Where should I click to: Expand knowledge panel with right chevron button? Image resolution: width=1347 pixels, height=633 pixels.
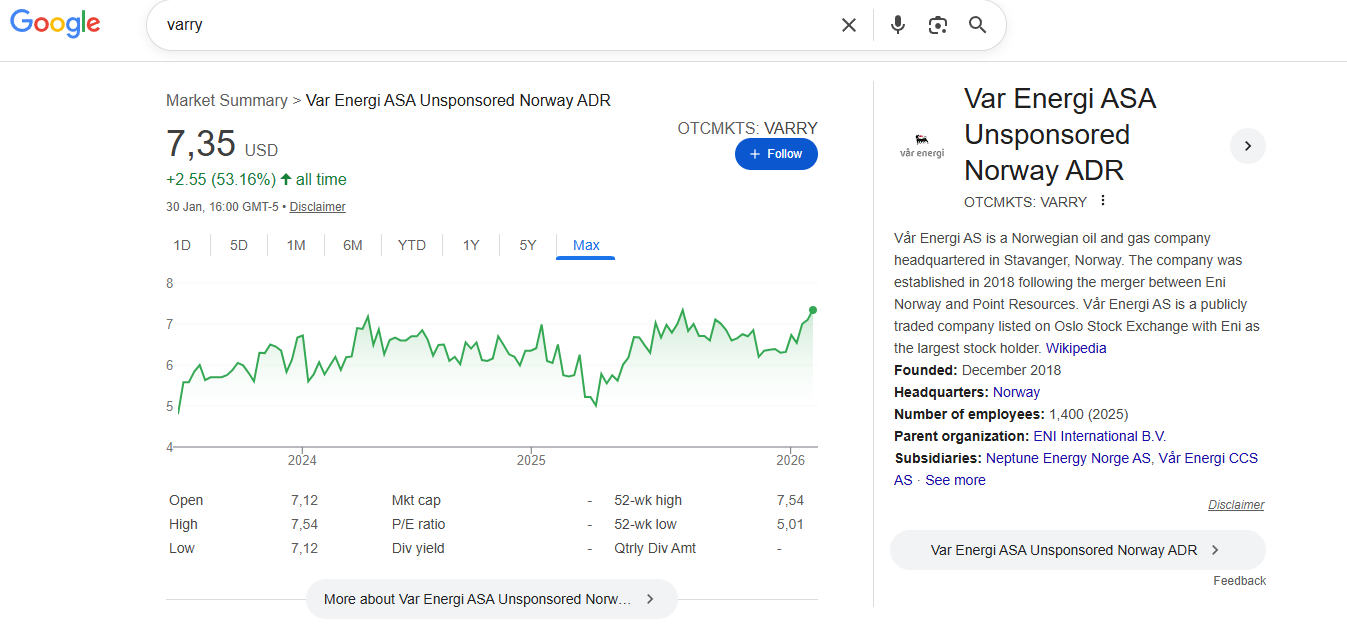pos(1247,146)
